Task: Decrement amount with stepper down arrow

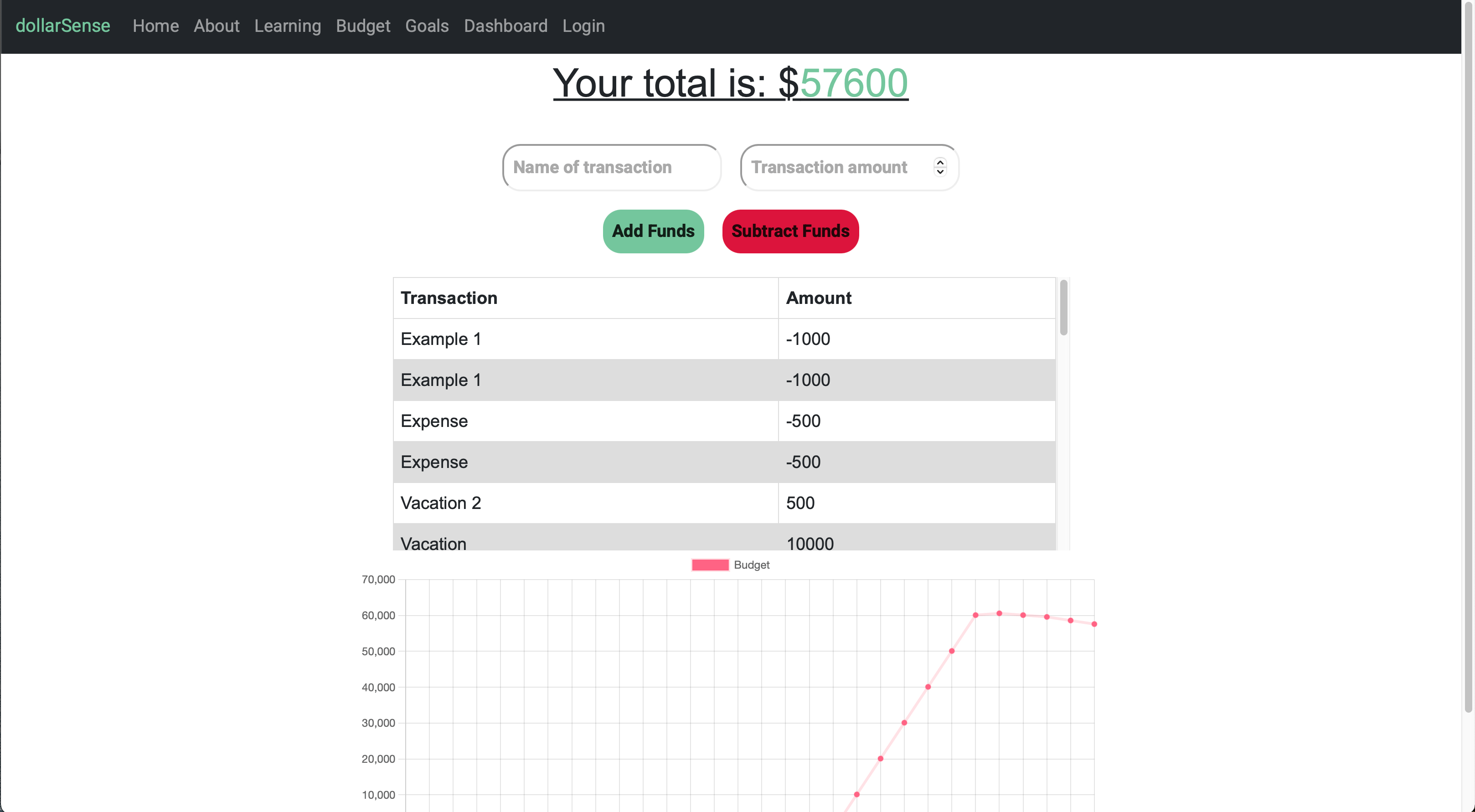Action: [x=939, y=172]
